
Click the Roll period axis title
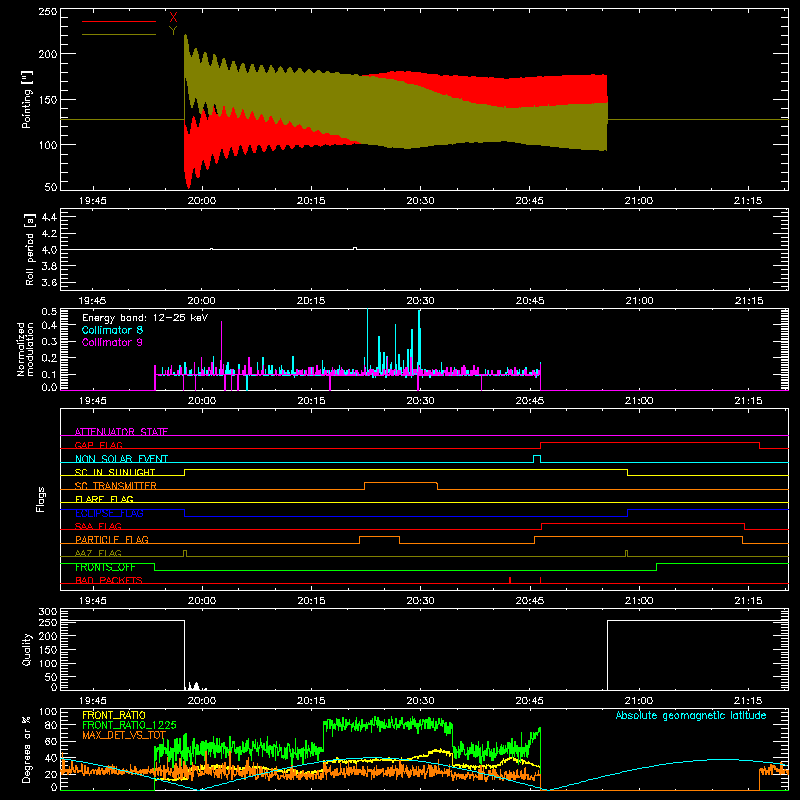30,249
